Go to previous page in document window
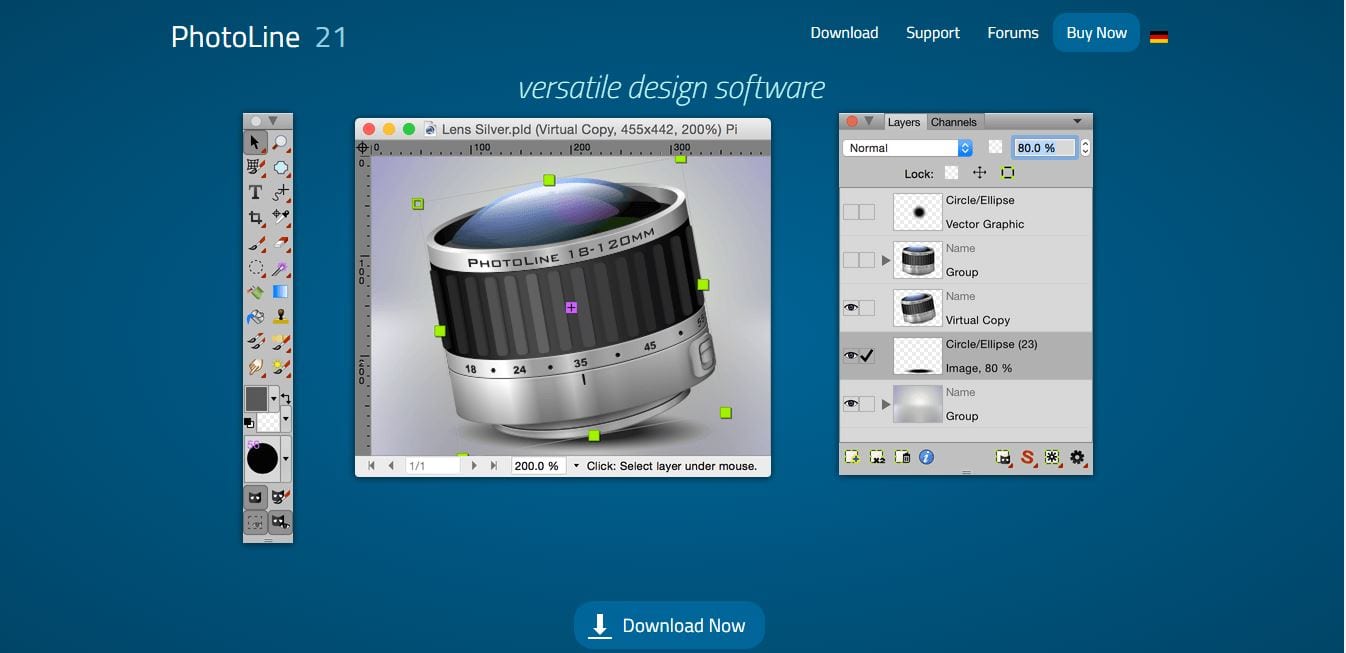The width and height of the screenshot is (1346, 653). coord(391,466)
